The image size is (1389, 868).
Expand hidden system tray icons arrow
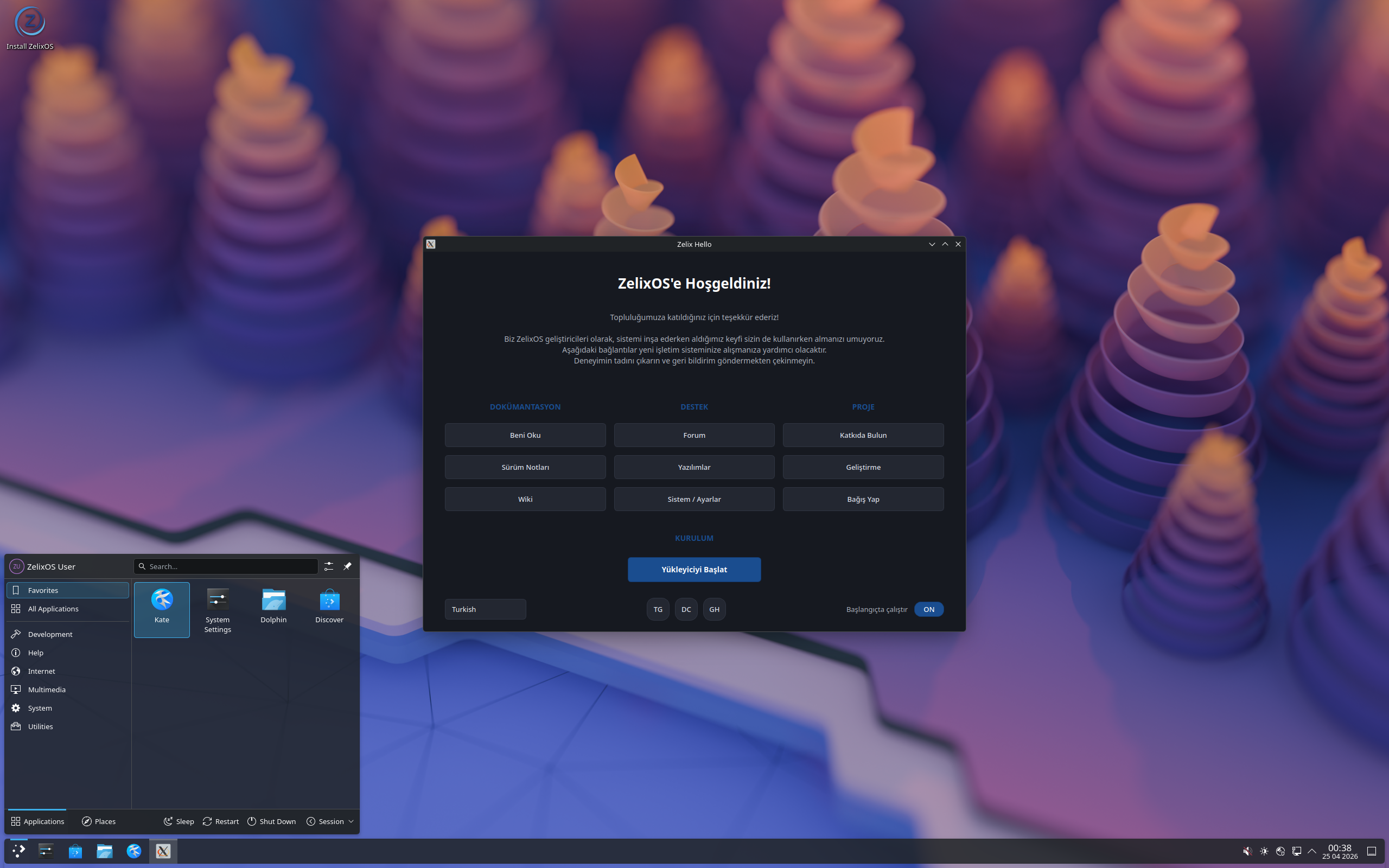[1312, 851]
